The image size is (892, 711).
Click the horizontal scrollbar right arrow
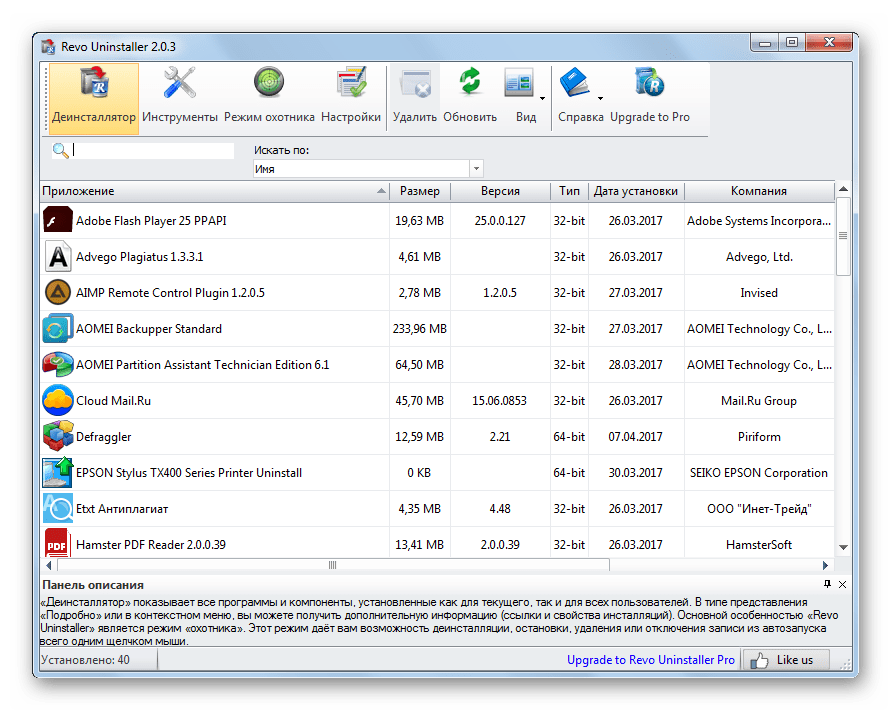pyautogui.click(x=825, y=565)
